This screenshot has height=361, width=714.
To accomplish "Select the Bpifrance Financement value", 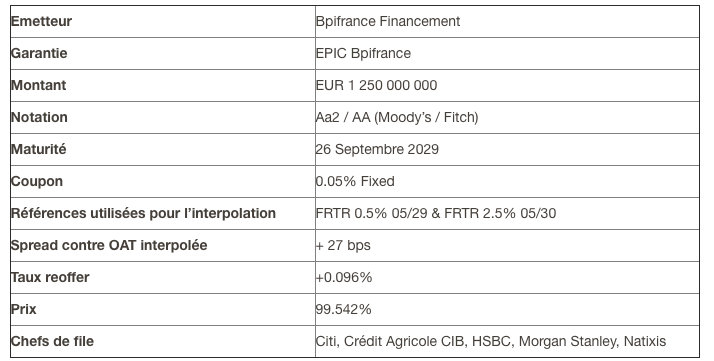I will [x=388, y=21].
